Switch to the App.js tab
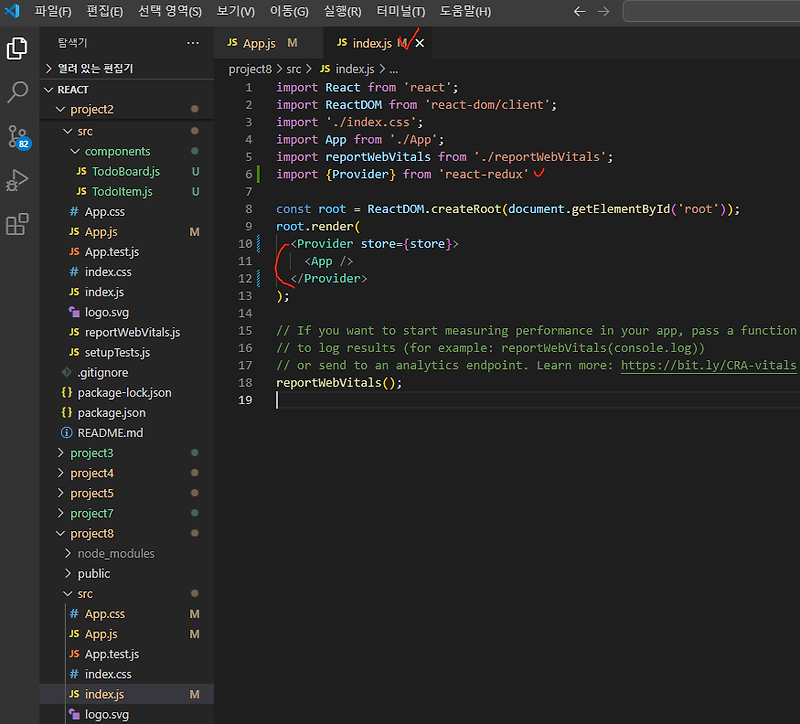 point(260,44)
